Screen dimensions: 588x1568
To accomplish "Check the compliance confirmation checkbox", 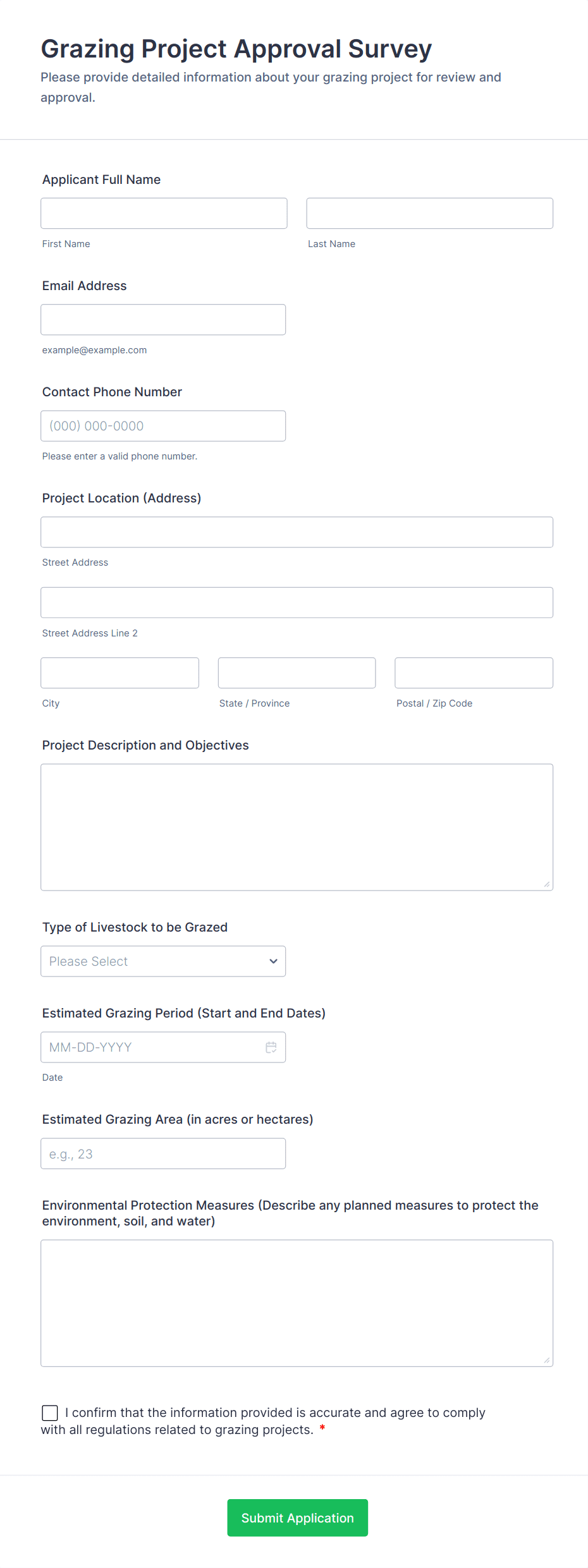I will (x=50, y=1413).
